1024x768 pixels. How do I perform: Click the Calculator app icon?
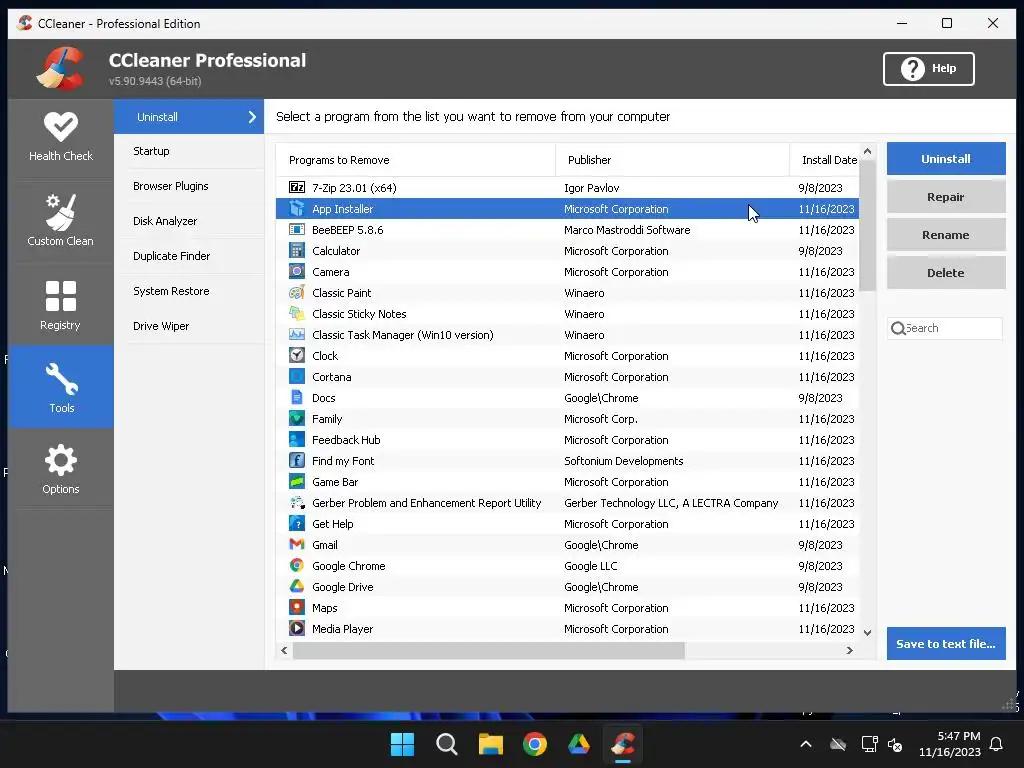296,251
